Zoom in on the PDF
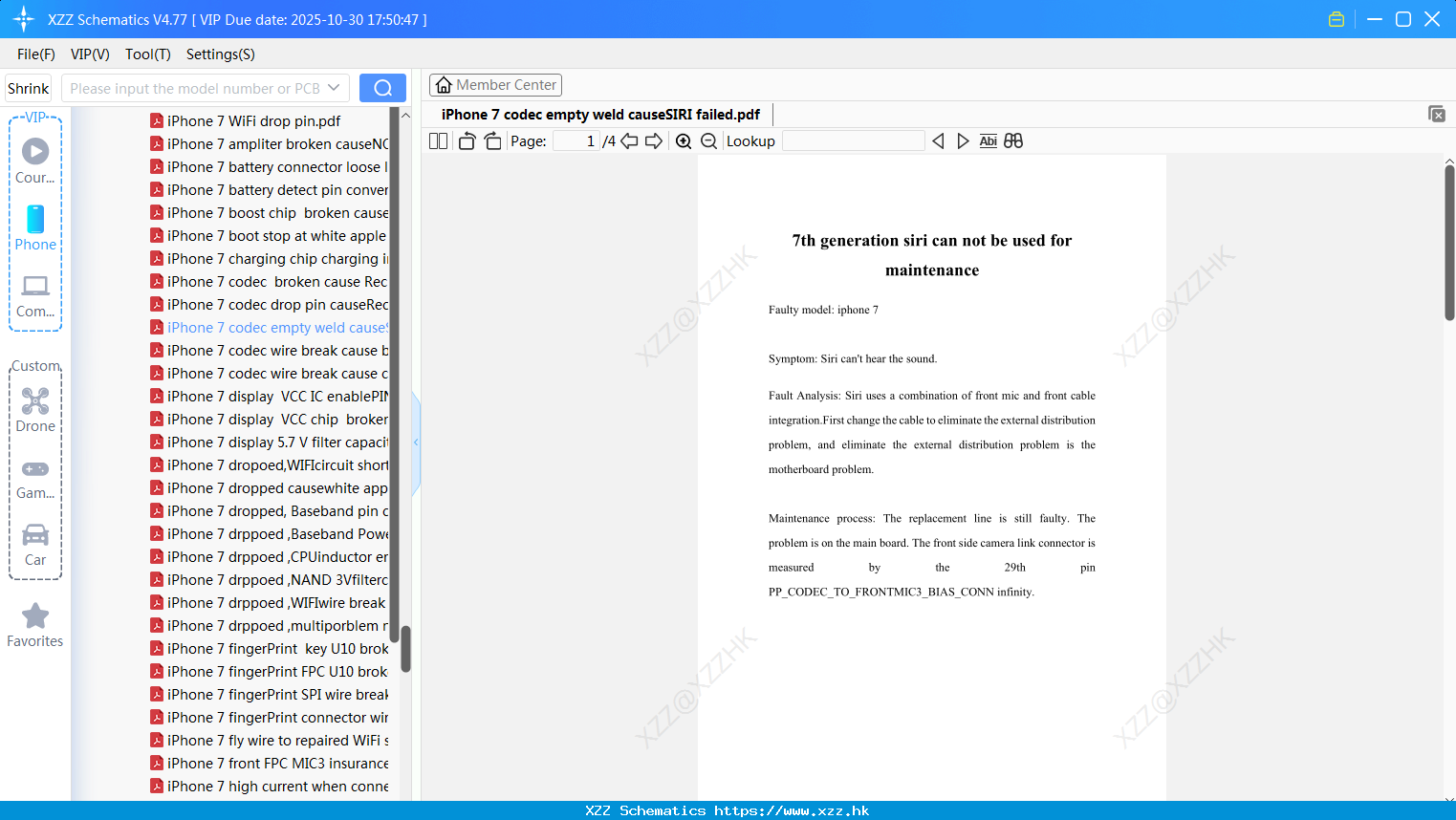Image resolution: width=1456 pixels, height=820 pixels. (x=684, y=141)
